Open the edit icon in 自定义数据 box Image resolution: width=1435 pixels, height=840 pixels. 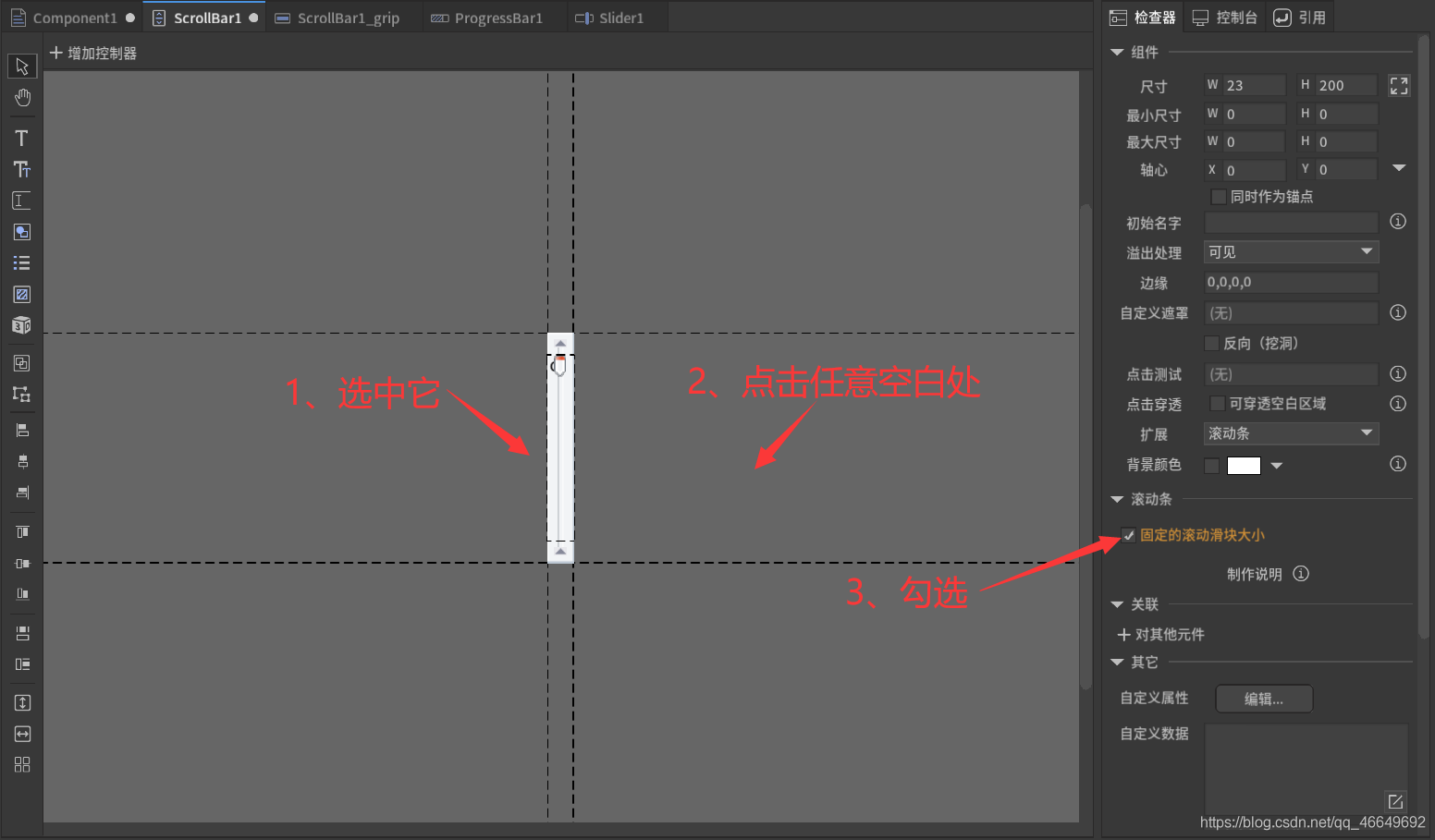tap(1395, 801)
